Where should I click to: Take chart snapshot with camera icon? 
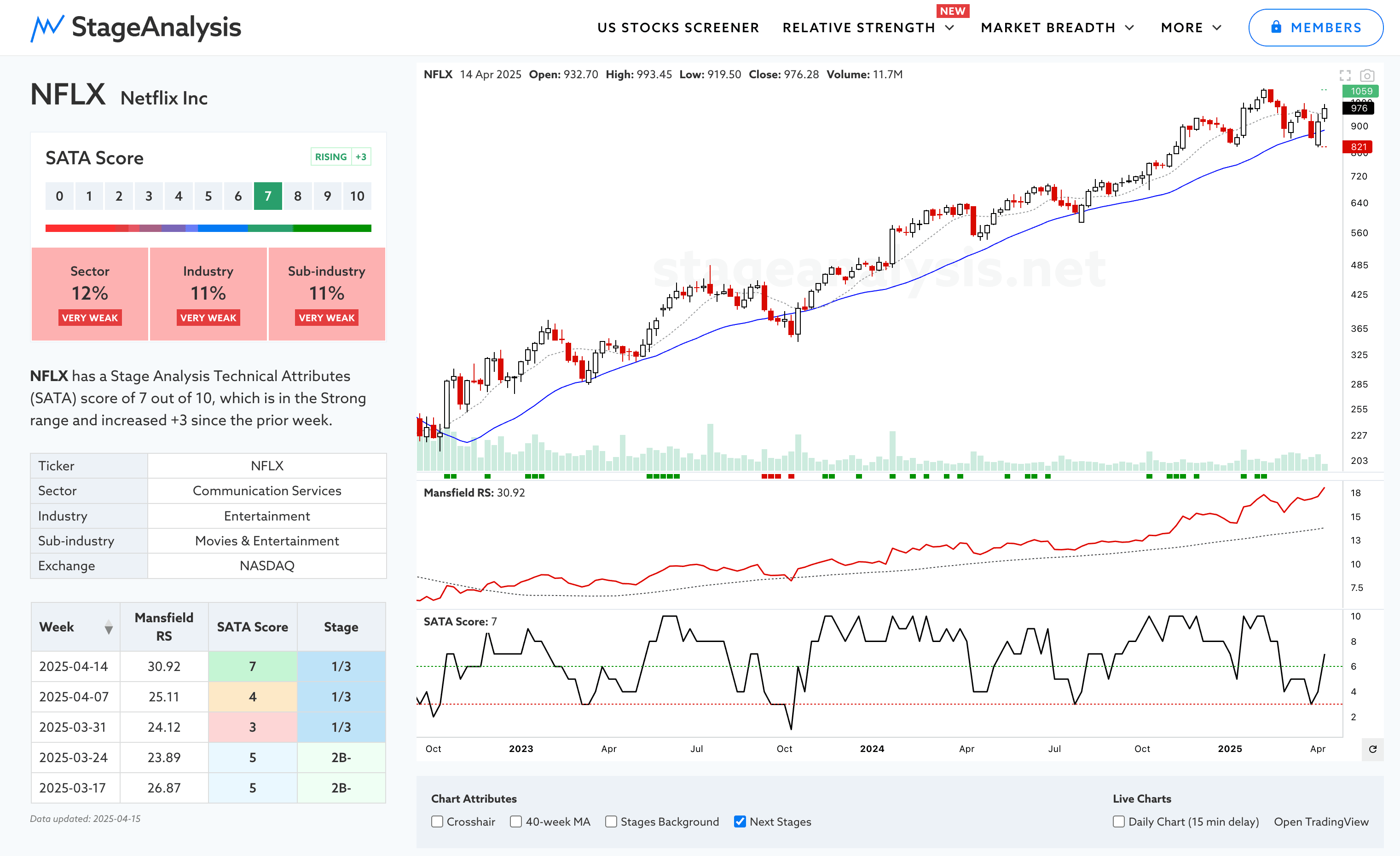point(1367,75)
